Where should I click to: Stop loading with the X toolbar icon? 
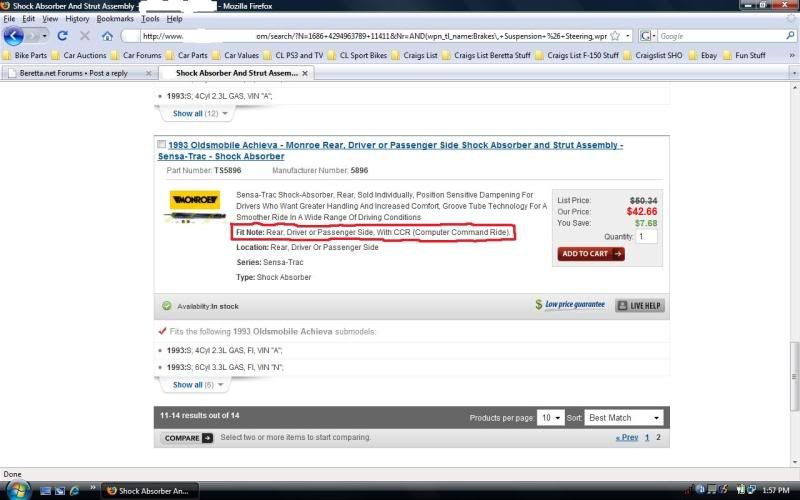pos(85,36)
